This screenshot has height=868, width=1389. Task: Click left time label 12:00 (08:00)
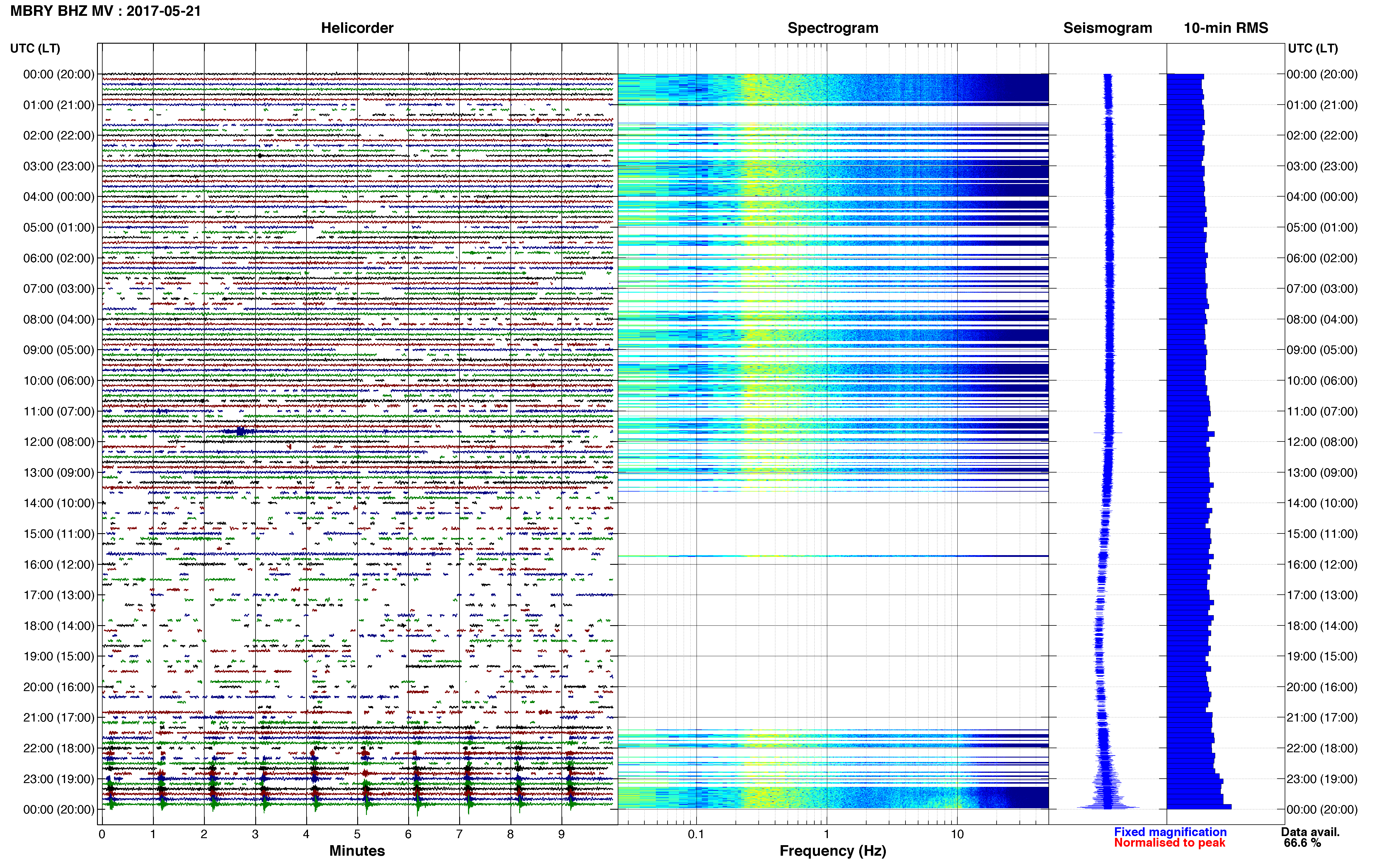coord(59,441)
